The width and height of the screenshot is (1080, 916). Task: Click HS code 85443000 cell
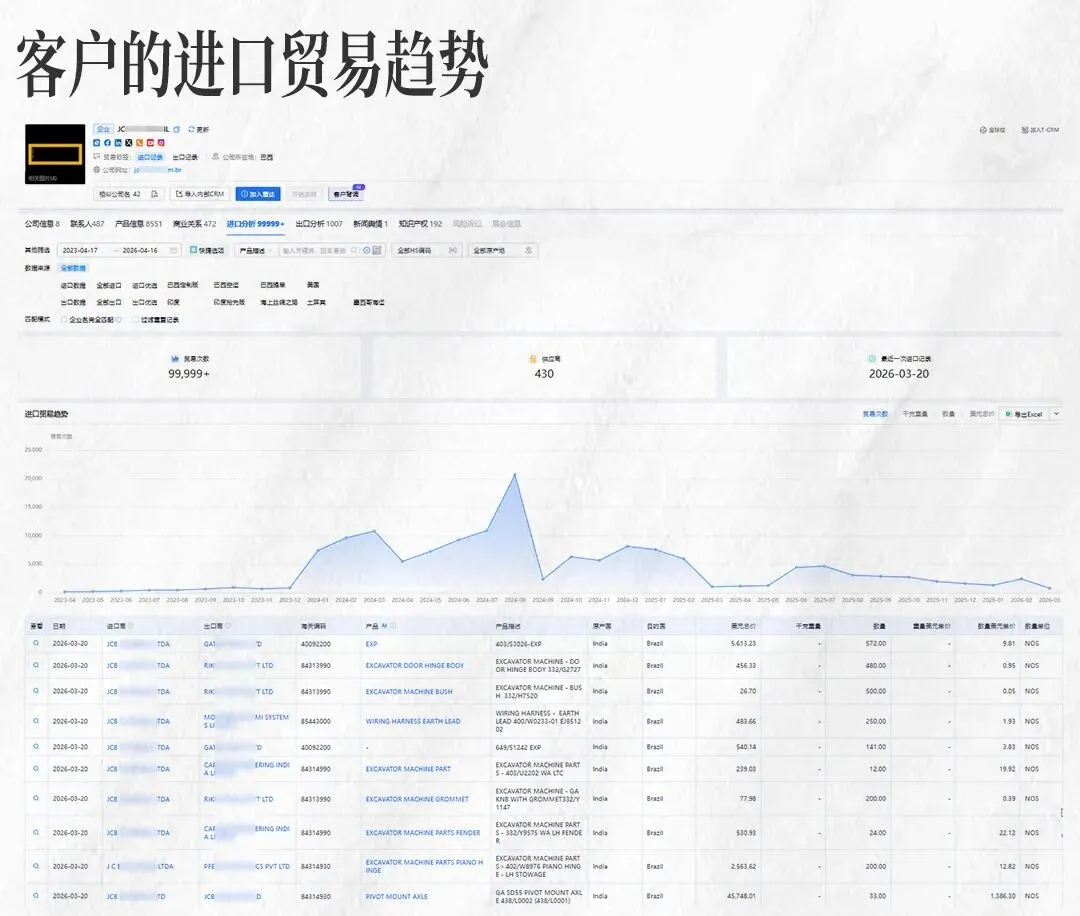click(x=315, y=721)
